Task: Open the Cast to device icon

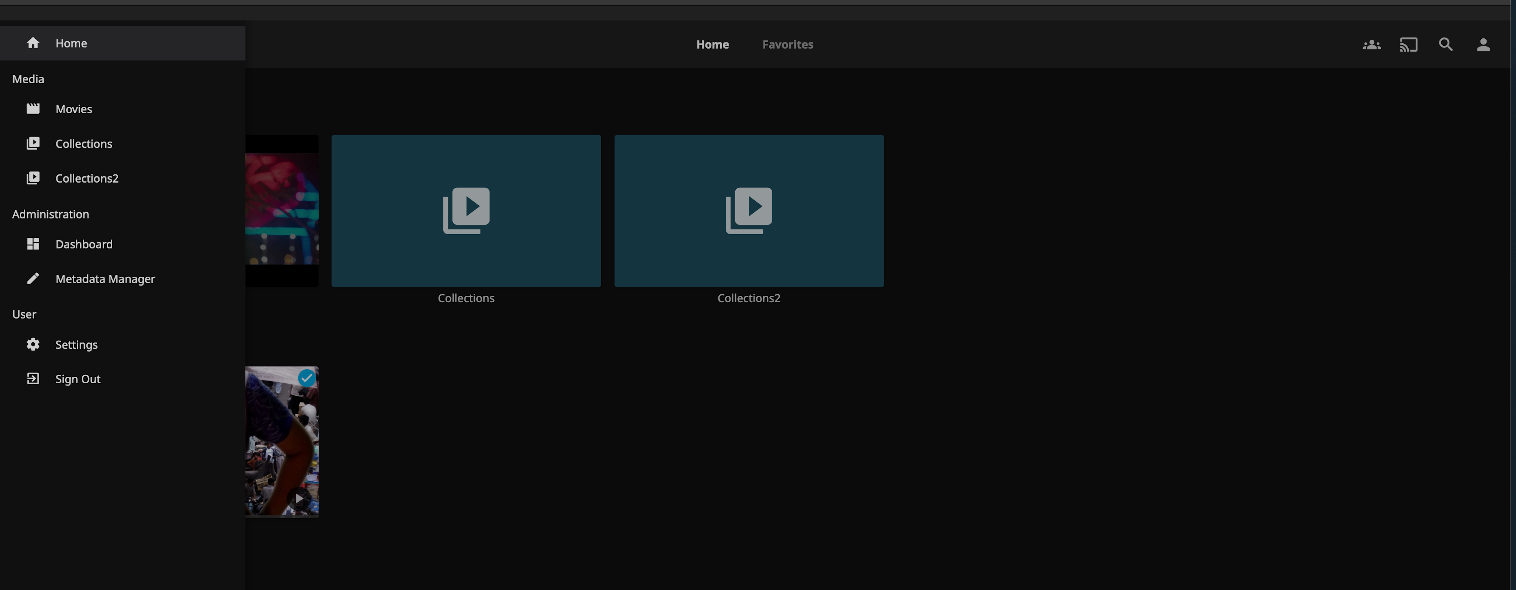Action: pyautogui.click(x=1409, y=44)
